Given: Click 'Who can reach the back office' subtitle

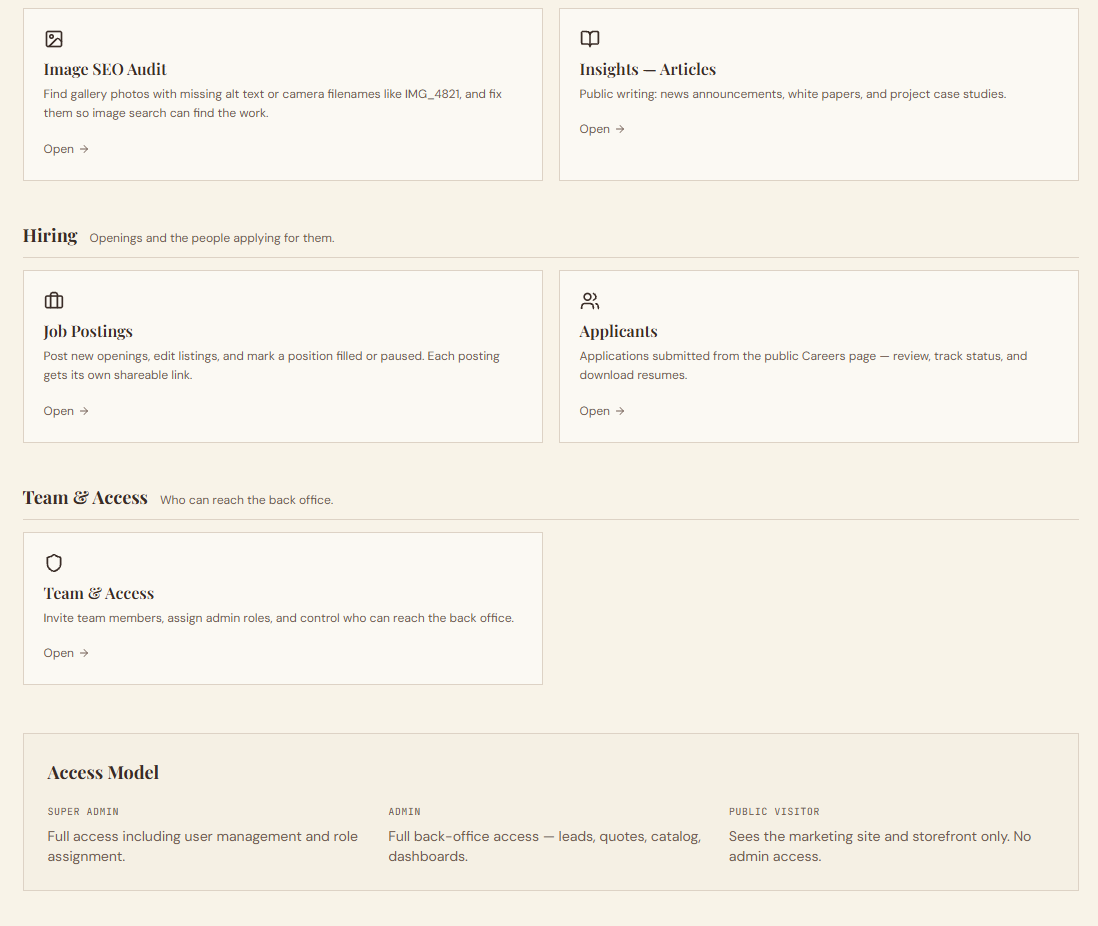Looking at the screenshot, I should tap(246, 500).
